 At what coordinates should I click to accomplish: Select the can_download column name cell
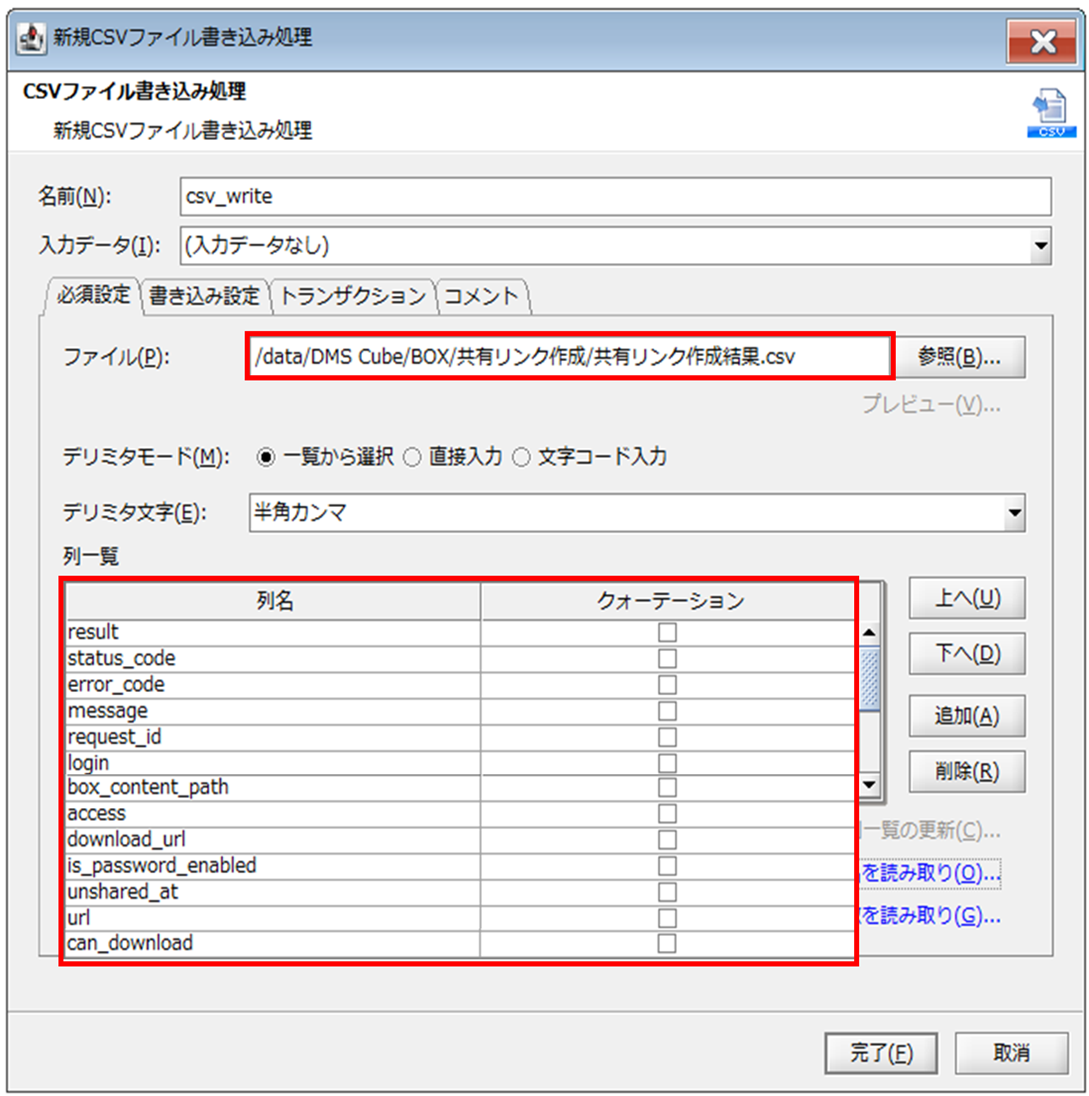[x=273, y=944]
